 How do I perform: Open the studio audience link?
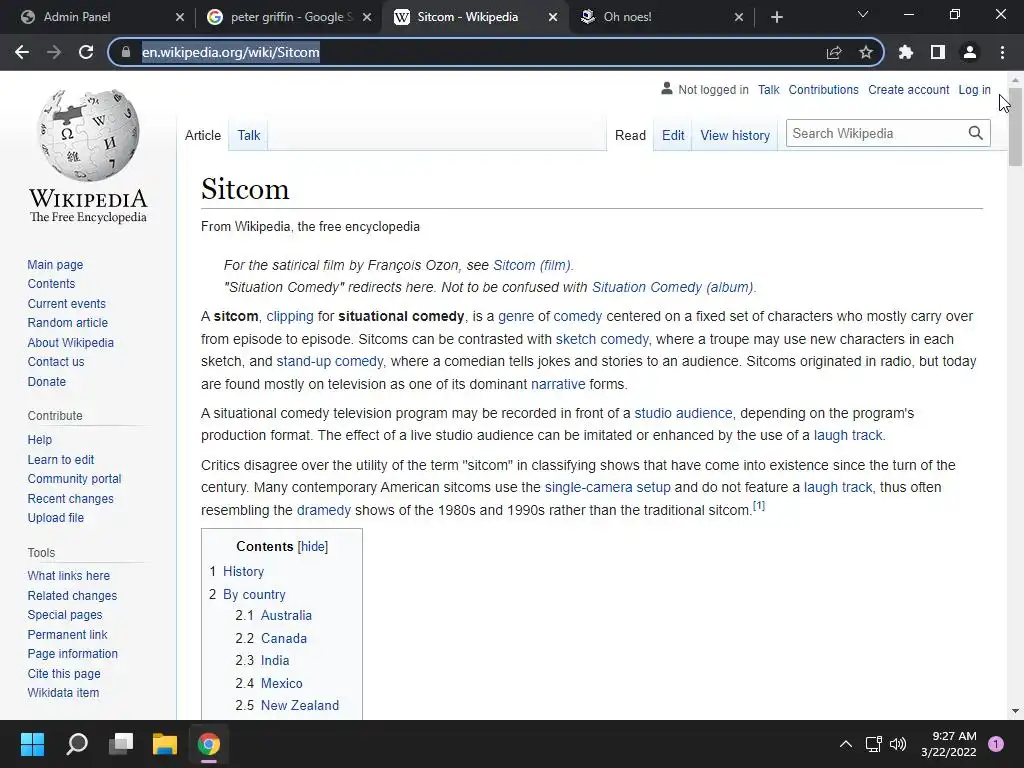(683, 413)
